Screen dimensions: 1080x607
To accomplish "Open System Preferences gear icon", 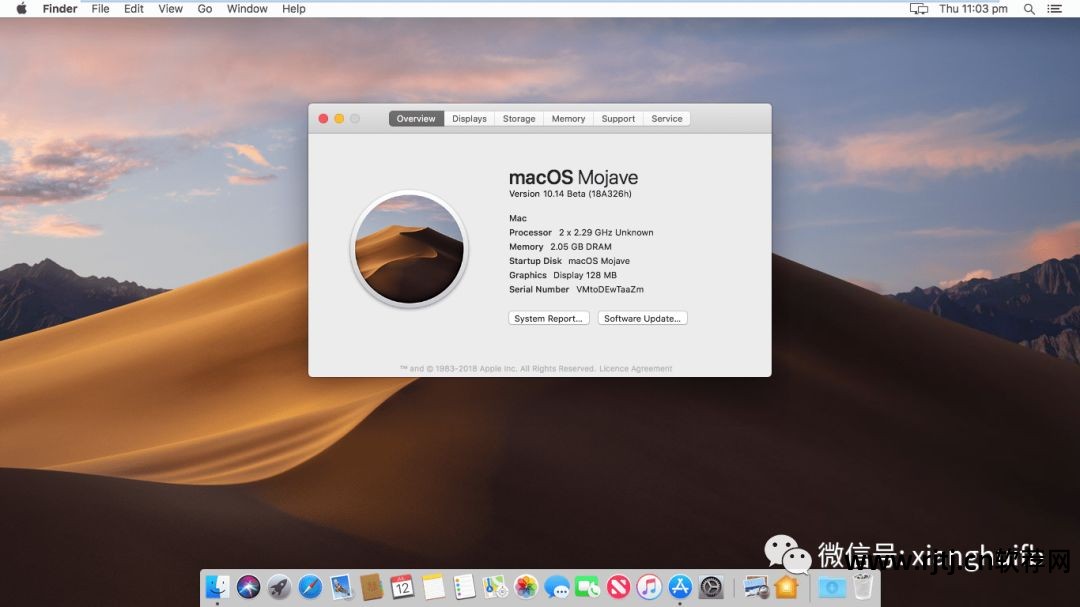I will tap(711, 587).
